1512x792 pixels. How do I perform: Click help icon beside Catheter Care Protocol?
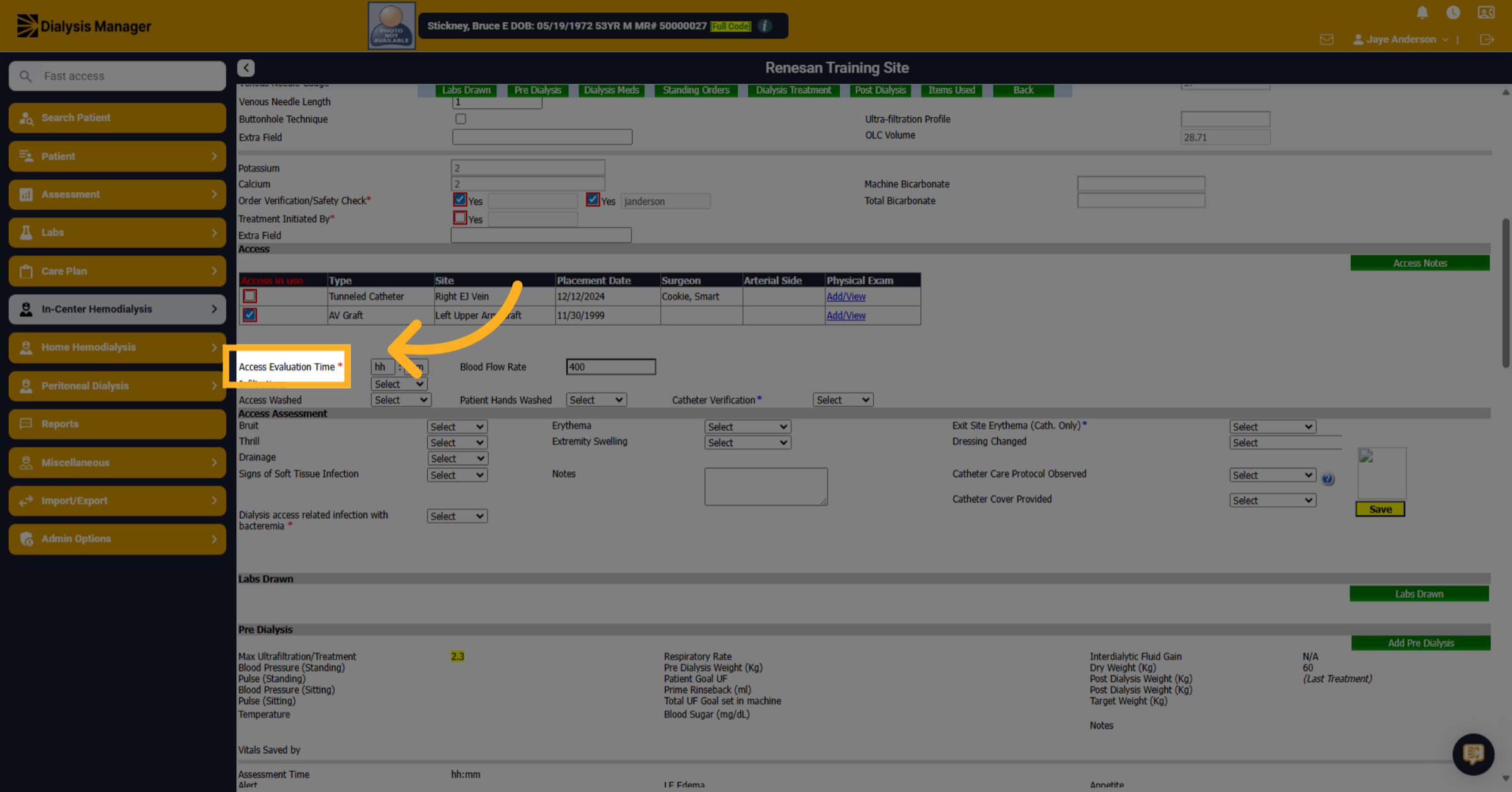(1327, 479)
